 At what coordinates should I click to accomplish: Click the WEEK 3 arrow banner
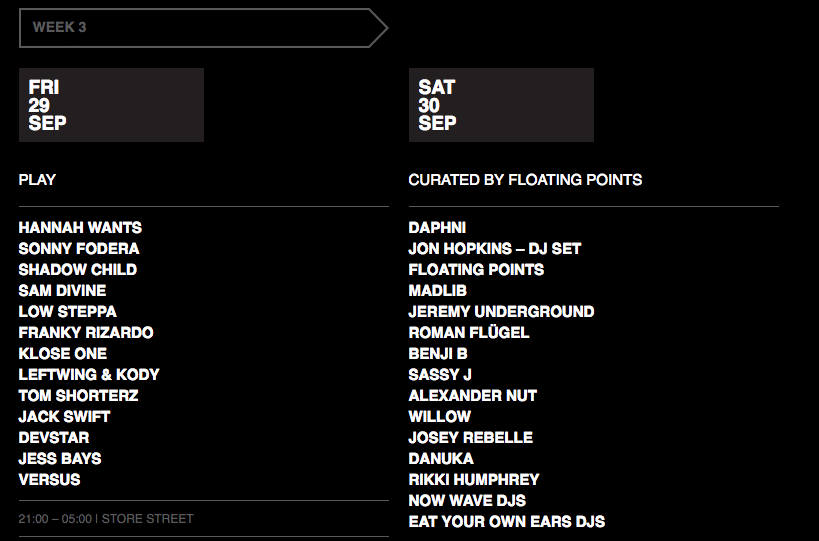coord(203,28)
